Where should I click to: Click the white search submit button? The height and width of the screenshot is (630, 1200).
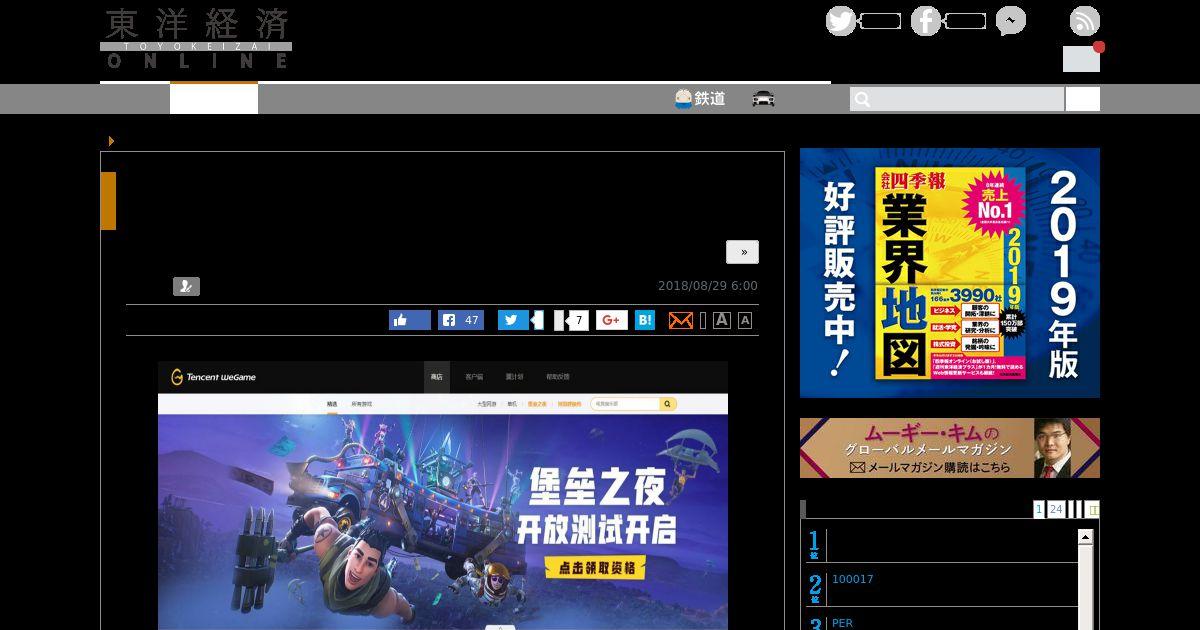pos(1083,99)
